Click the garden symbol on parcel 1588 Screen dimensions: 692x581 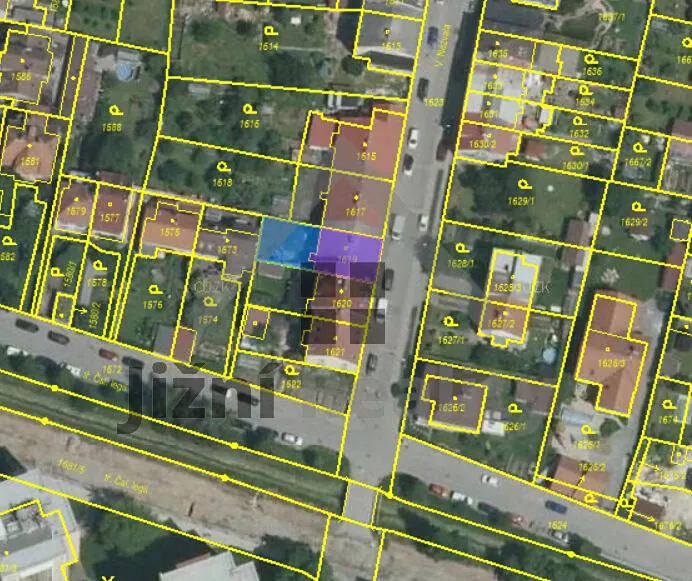tap(116, 110)
